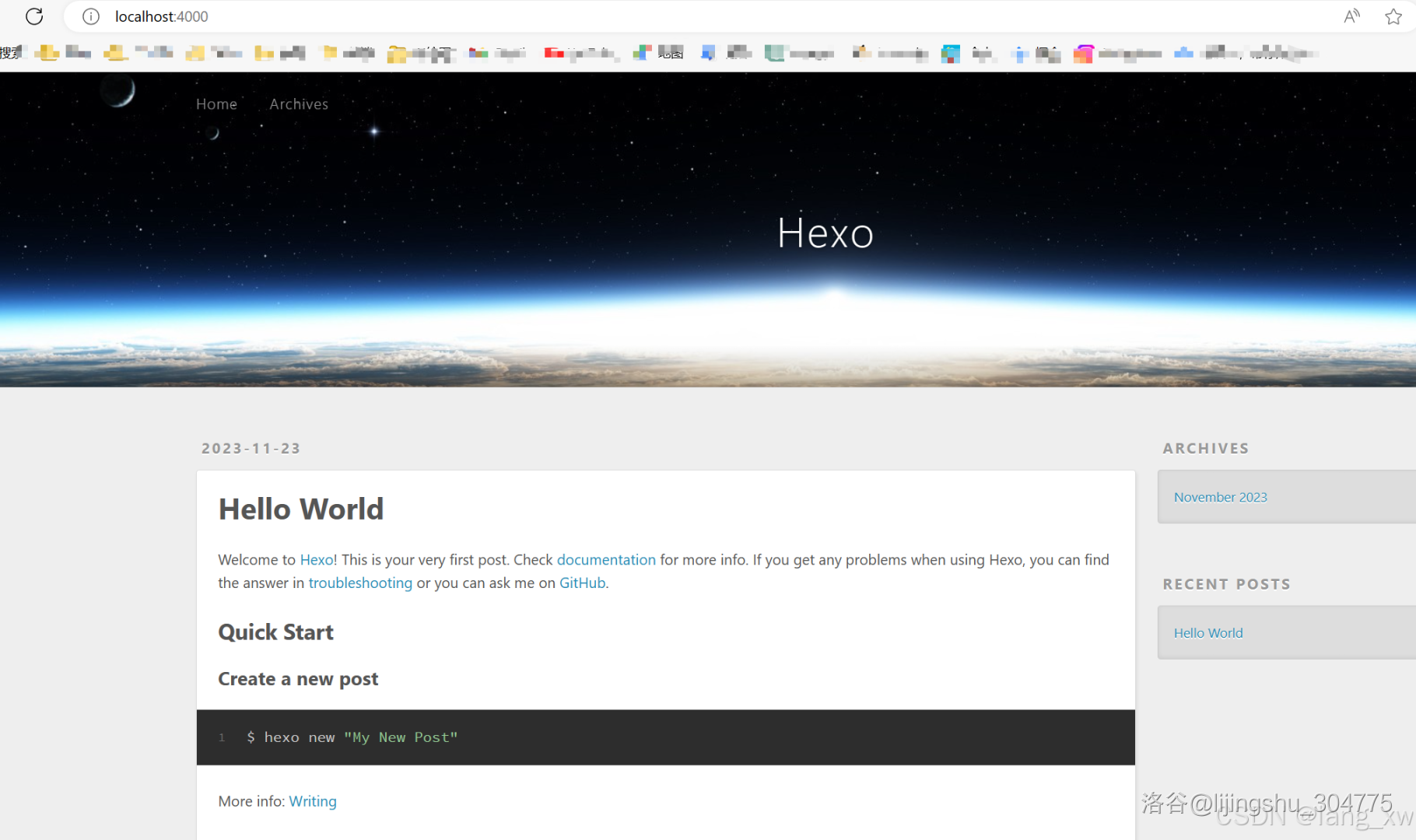Open the pink gradient square bookmark icon

(x=1083, y=54)
